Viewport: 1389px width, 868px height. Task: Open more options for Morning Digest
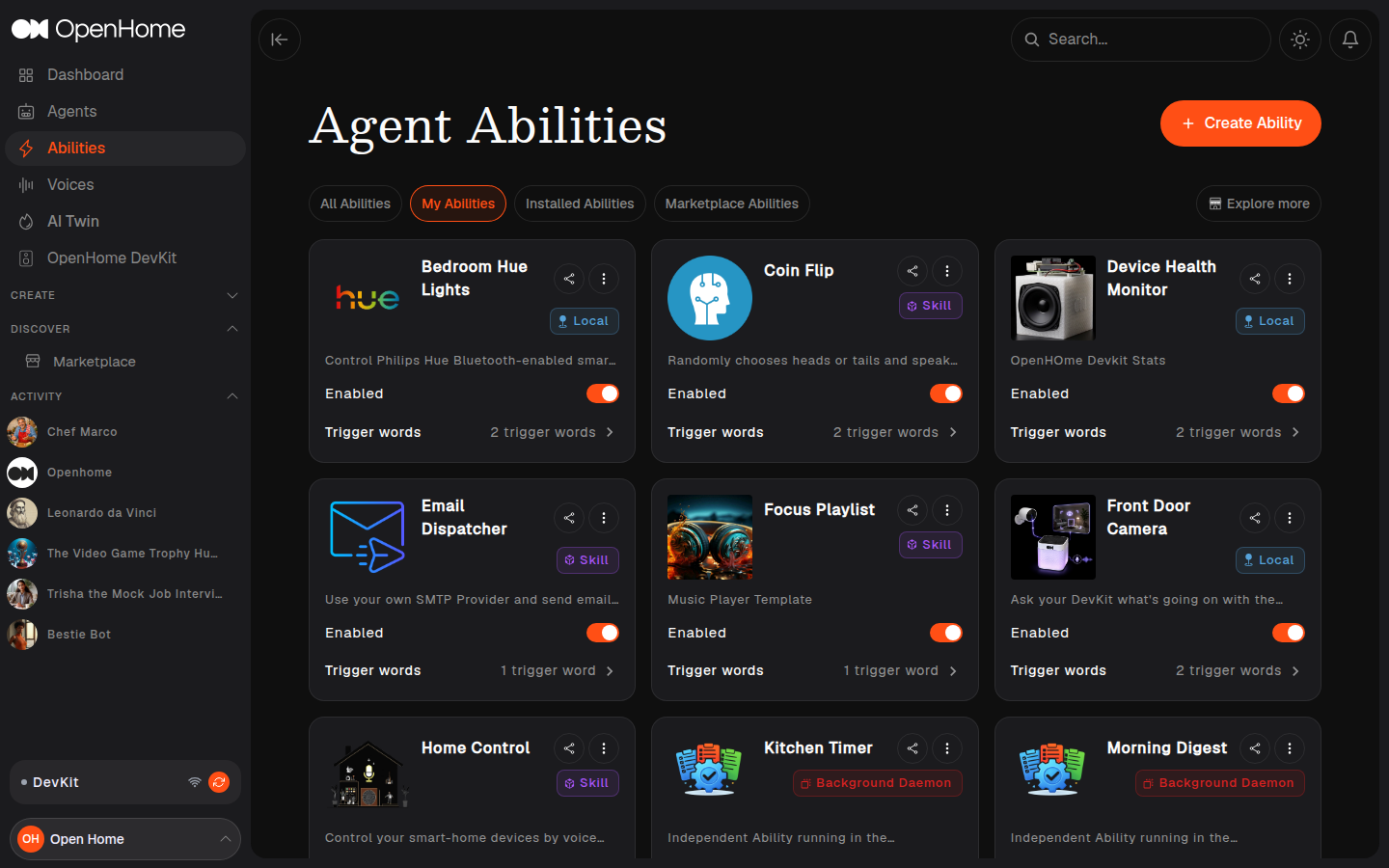[x=1290, y=748]
